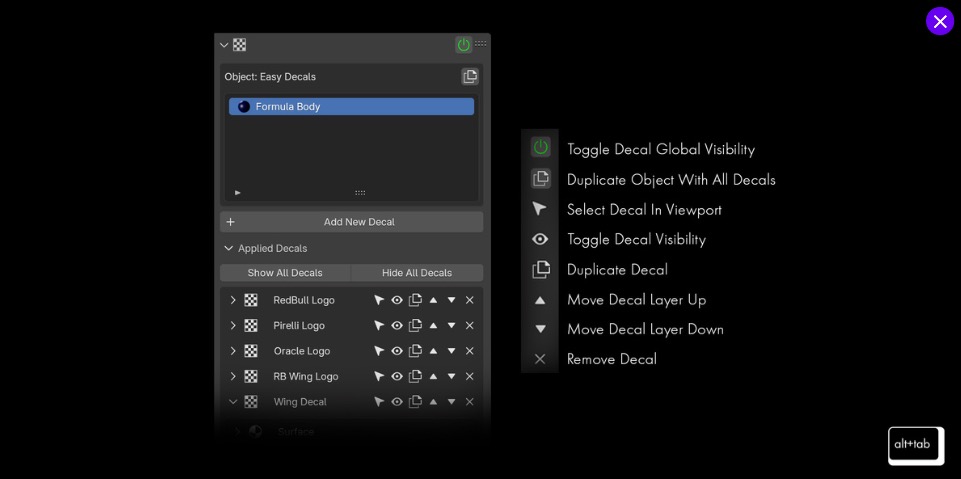The image size is (961, 479).
Task: Move RB Wing Logo layer down
Action: click(x=451, y=376)
